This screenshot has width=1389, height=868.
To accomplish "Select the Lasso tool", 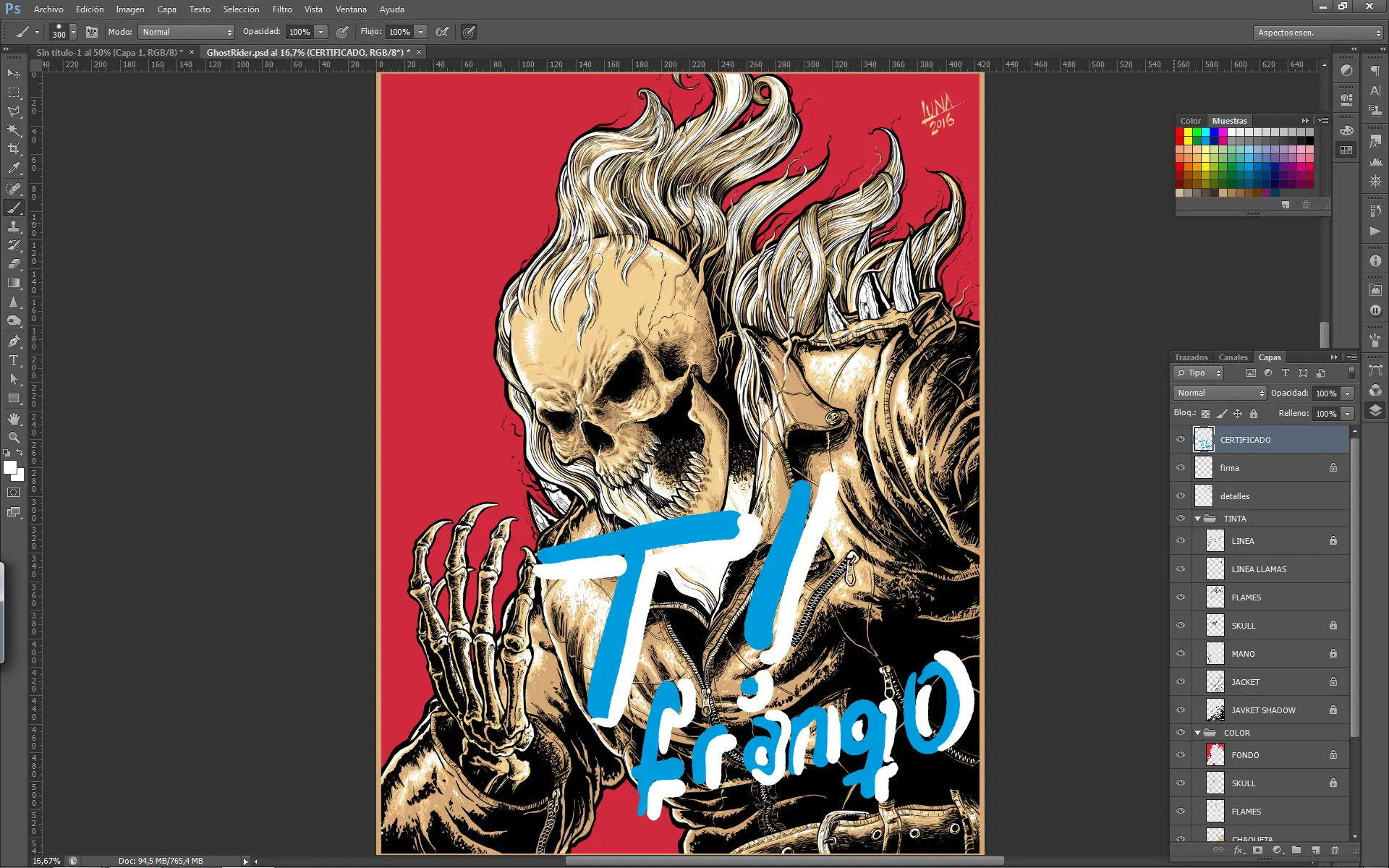I will coord(14,111).
